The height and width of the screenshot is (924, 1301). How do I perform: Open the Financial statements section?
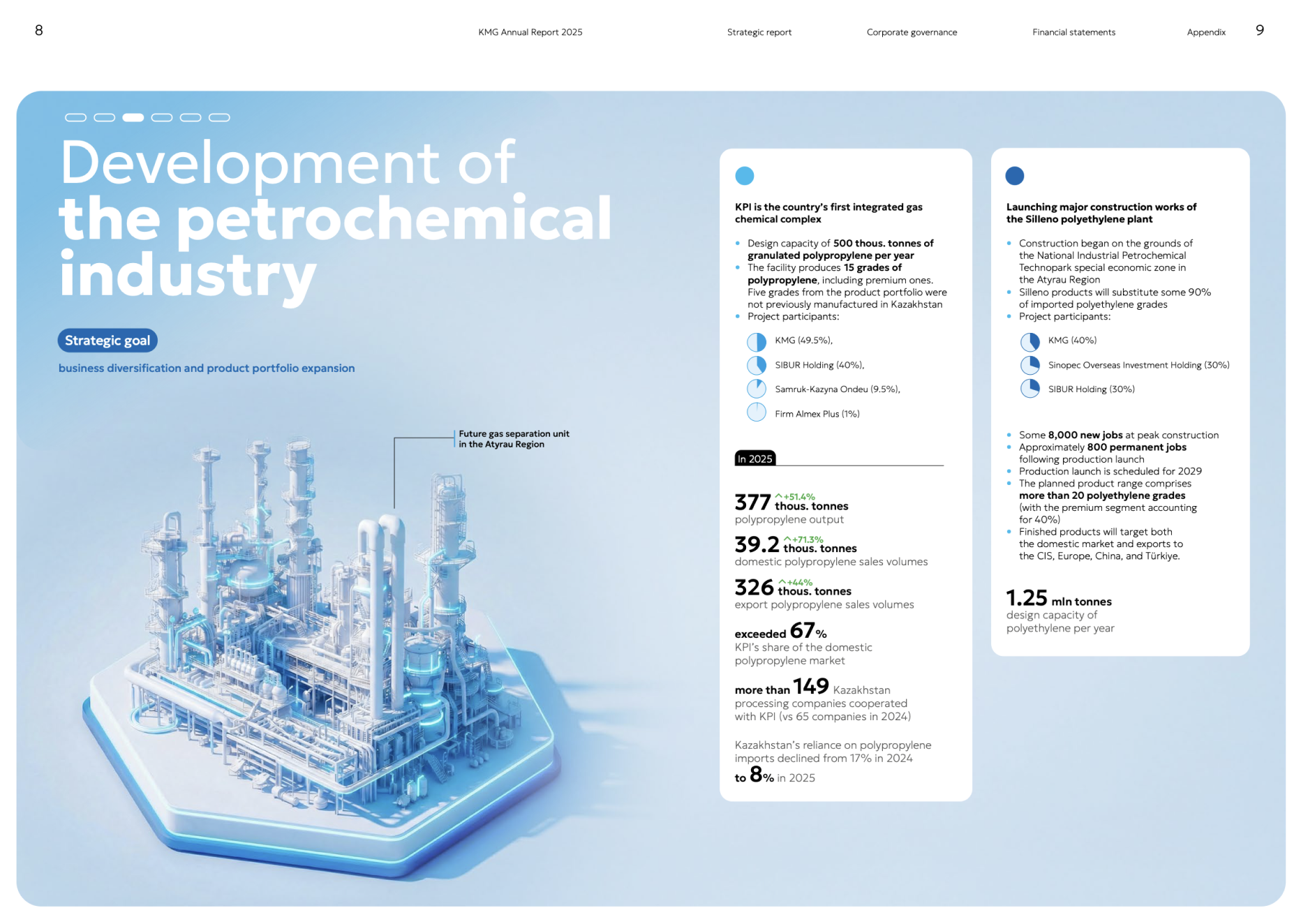tap(1073, 32)
